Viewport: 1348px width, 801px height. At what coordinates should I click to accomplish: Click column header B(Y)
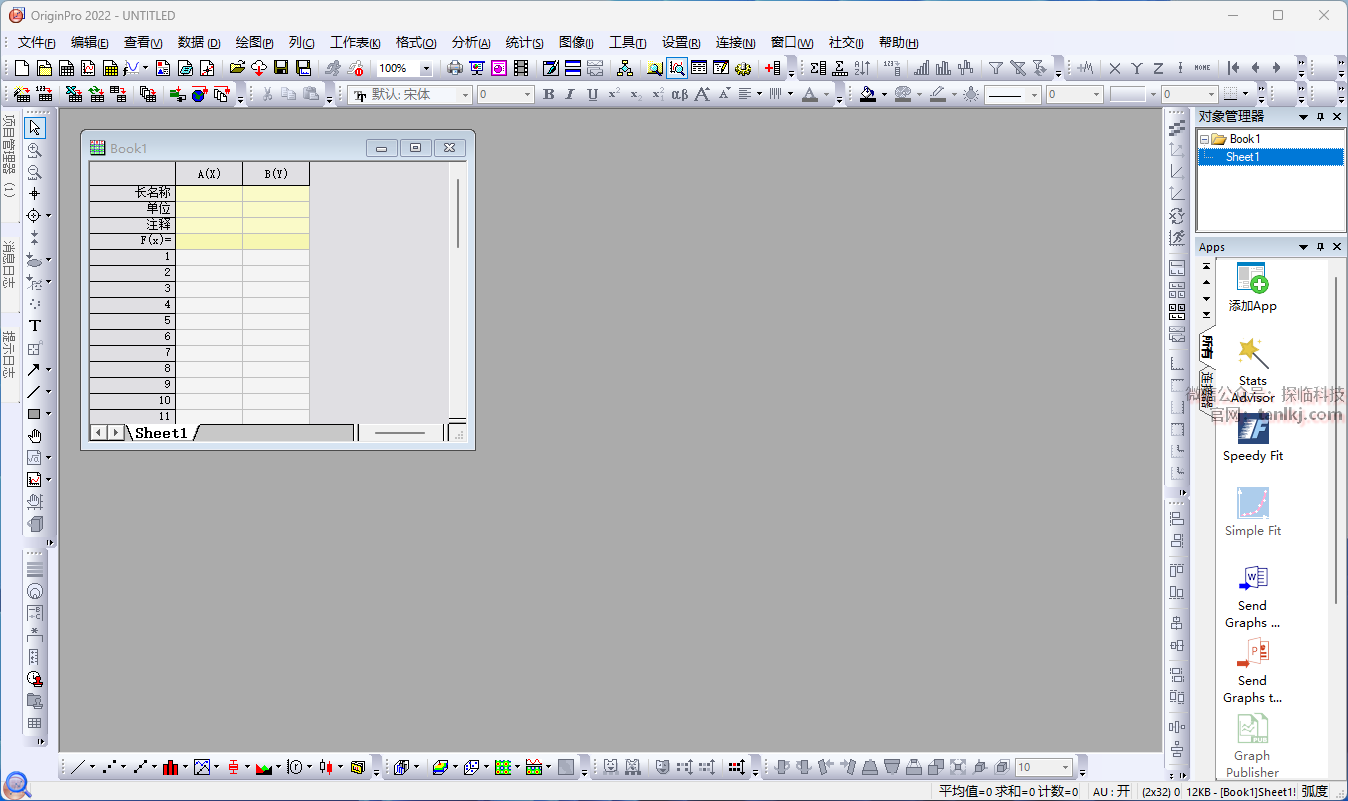[276, 174]
